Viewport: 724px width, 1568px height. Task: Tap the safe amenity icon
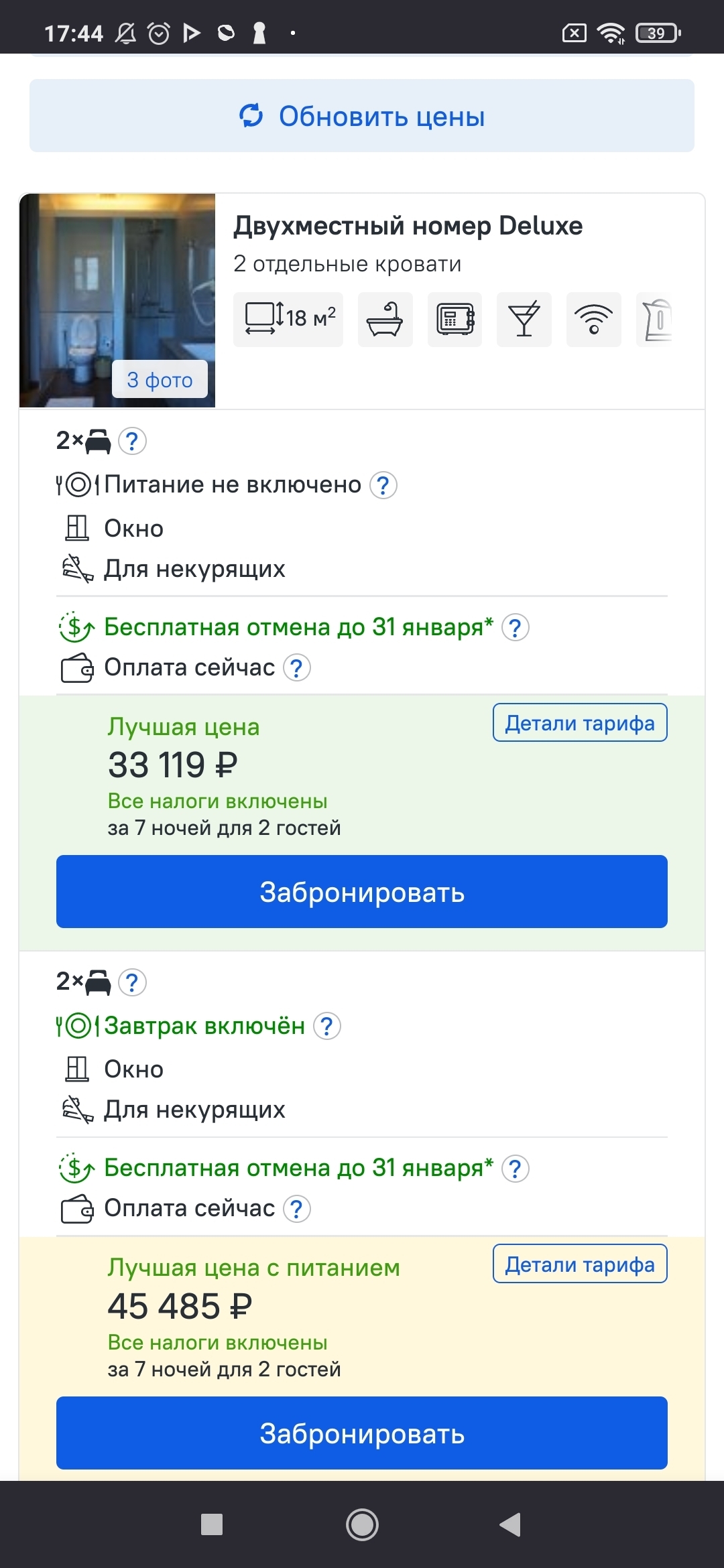pyautogui.click(x=455, y=319)
